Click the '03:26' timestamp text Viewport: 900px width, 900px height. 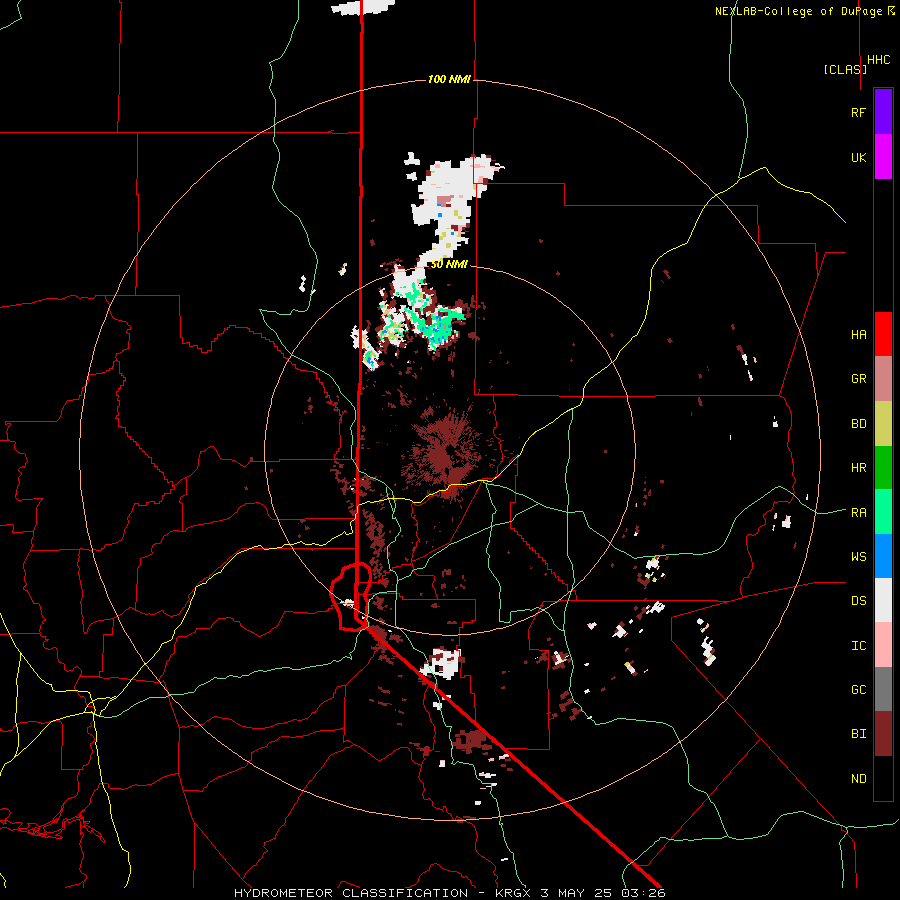coord(645,893)
